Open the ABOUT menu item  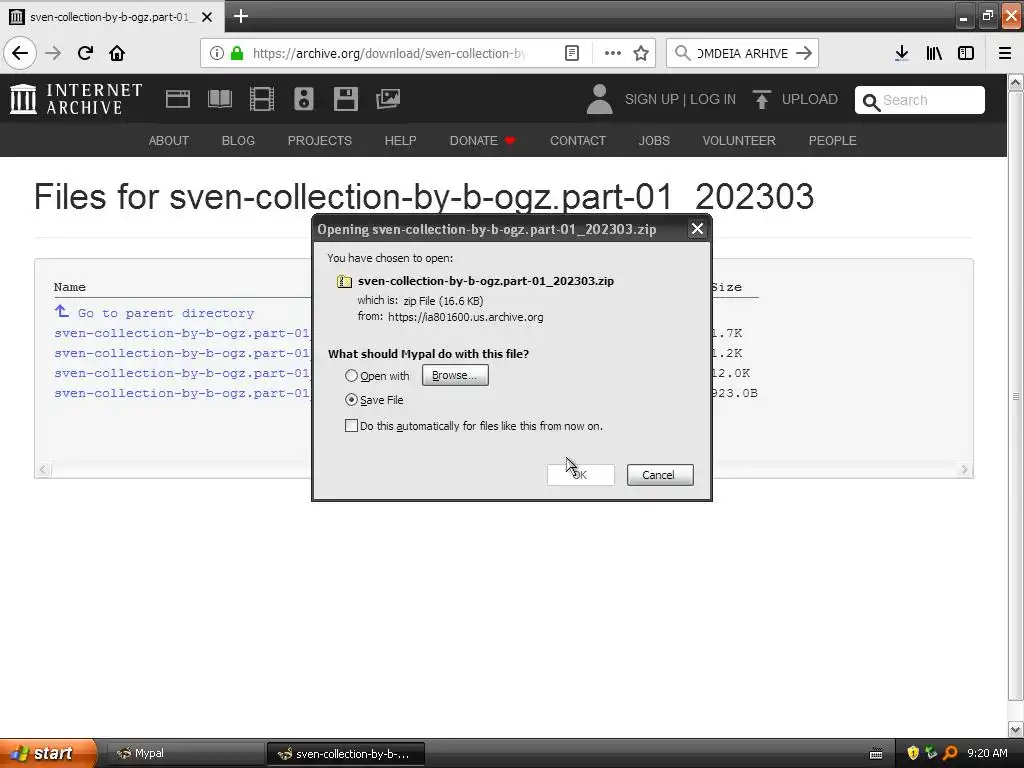[168, 140]
